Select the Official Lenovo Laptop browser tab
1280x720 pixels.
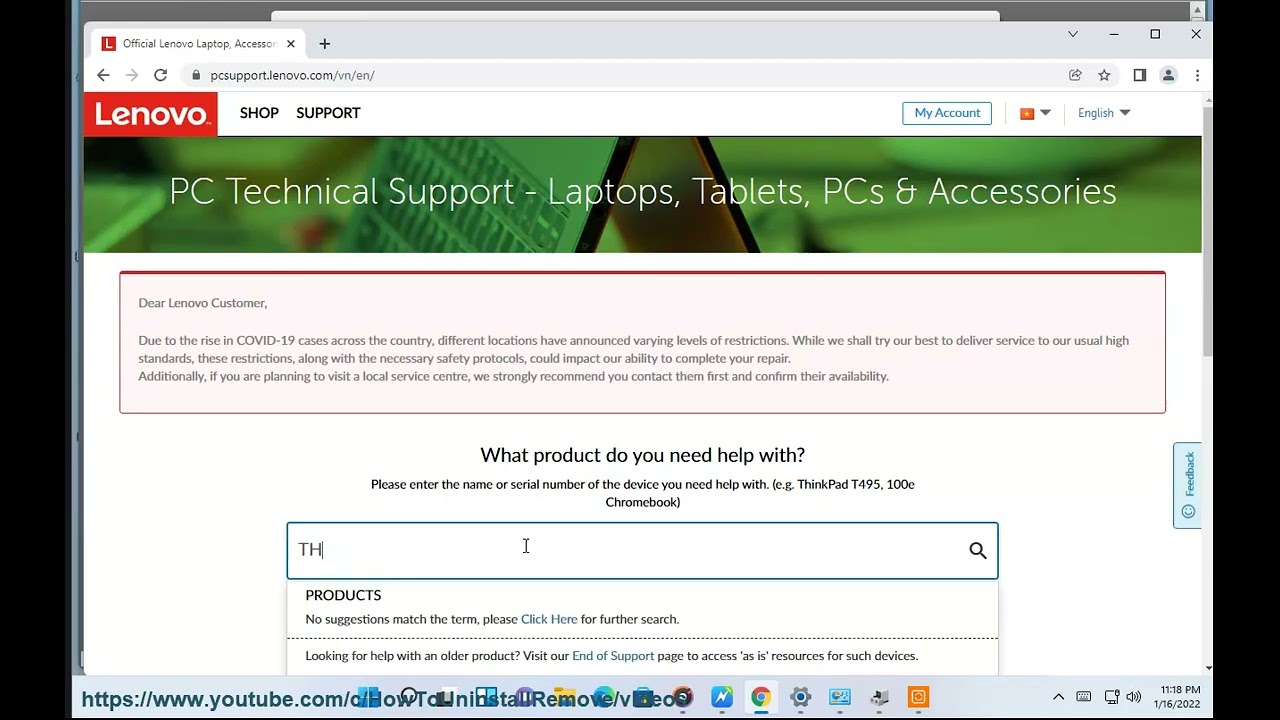[x=199, y=44]
